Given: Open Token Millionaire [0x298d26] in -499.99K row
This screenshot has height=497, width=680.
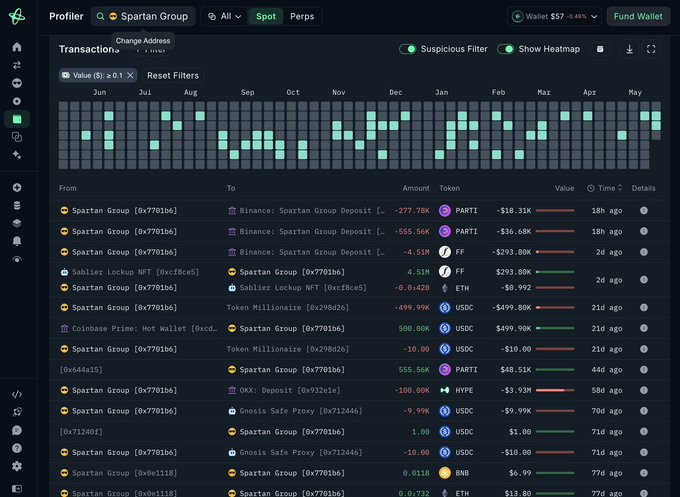Looking at the screenshot, I should coord(288,307).
